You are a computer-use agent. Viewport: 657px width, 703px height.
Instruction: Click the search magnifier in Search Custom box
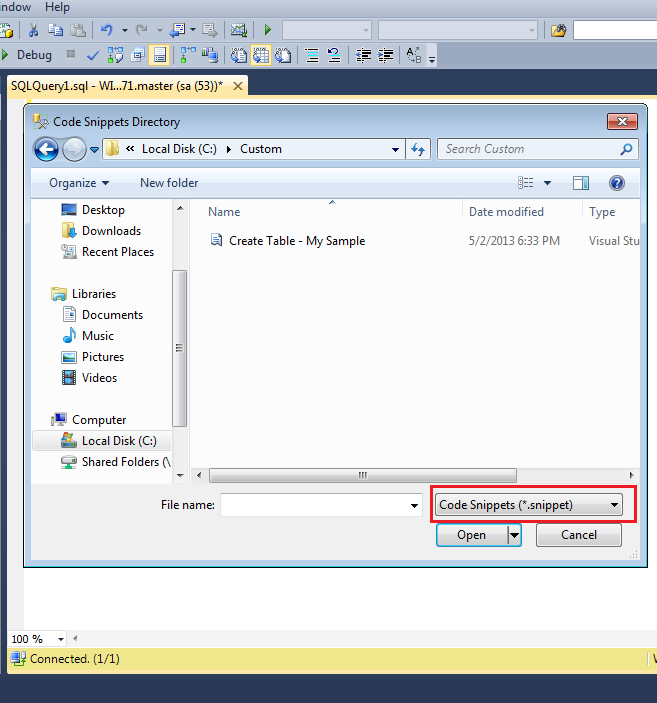coord(627,149)
